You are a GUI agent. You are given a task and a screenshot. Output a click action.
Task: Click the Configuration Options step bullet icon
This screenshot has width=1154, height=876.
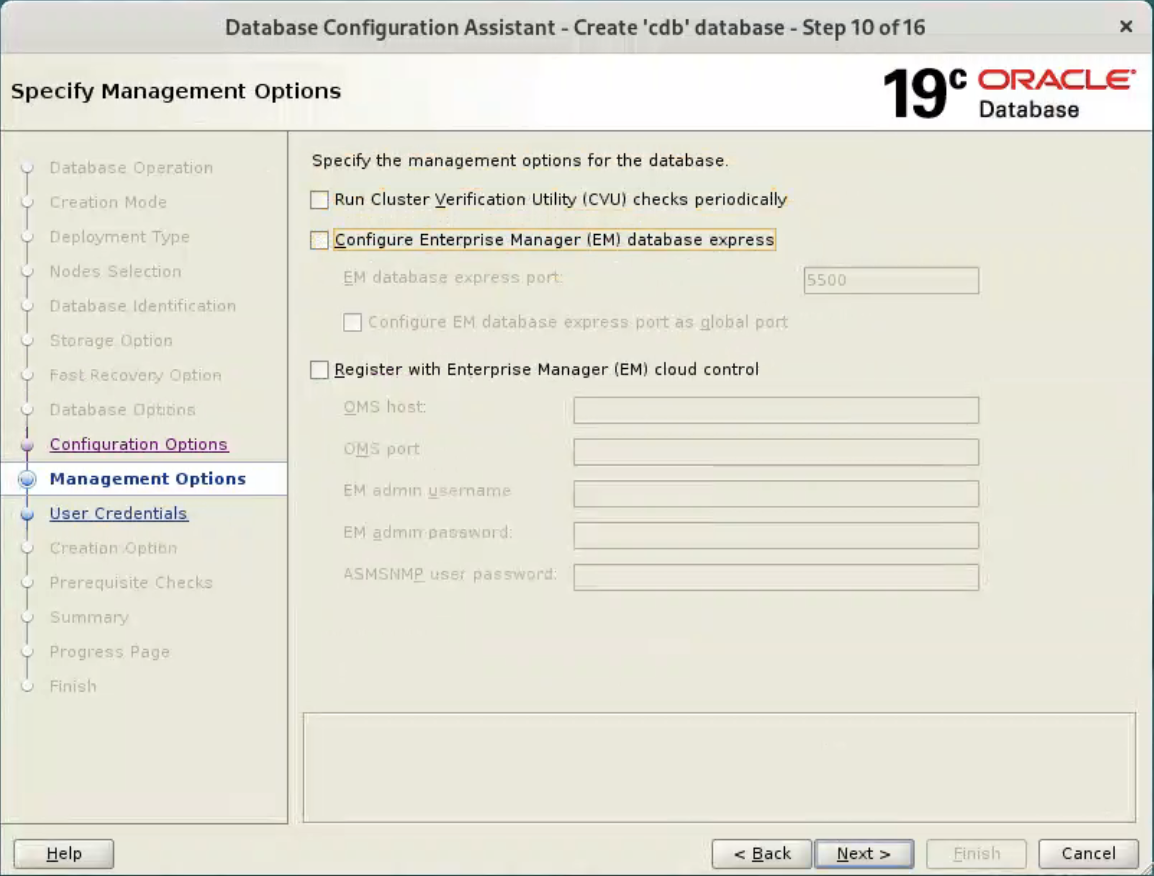click(27, 445)
